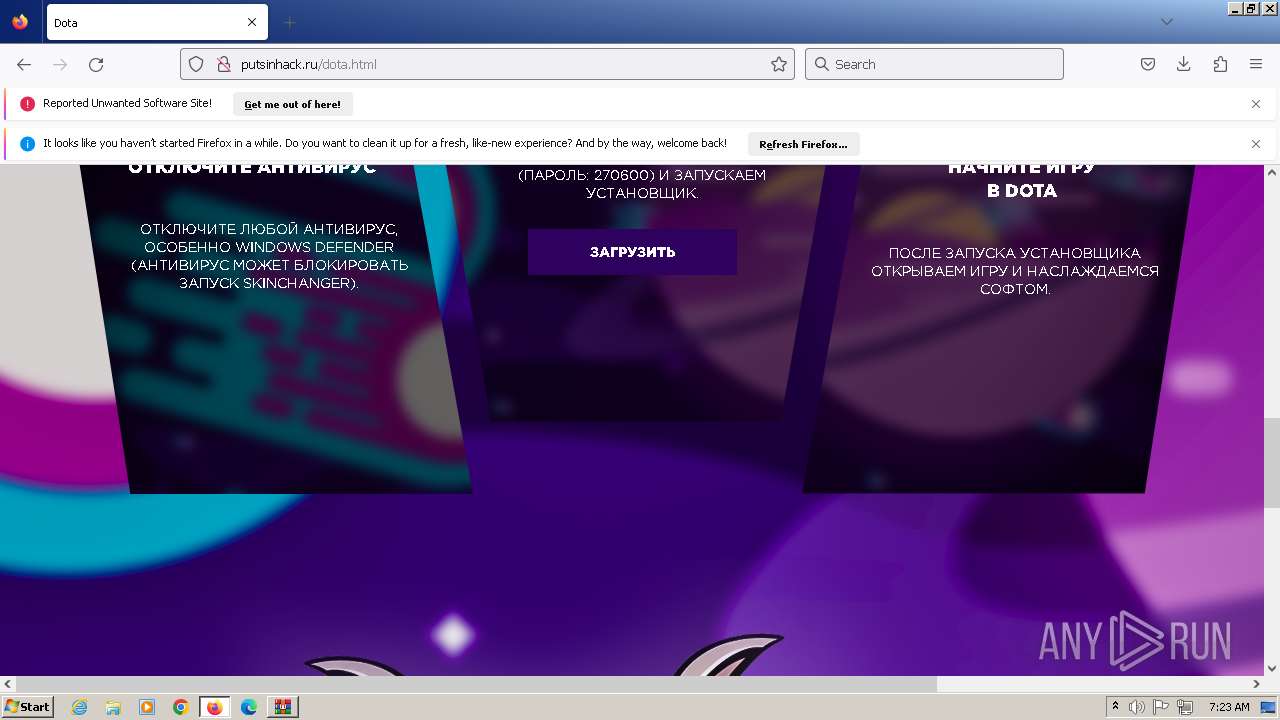
Task: Bookmark this page with the star
Action: [779, 64]
